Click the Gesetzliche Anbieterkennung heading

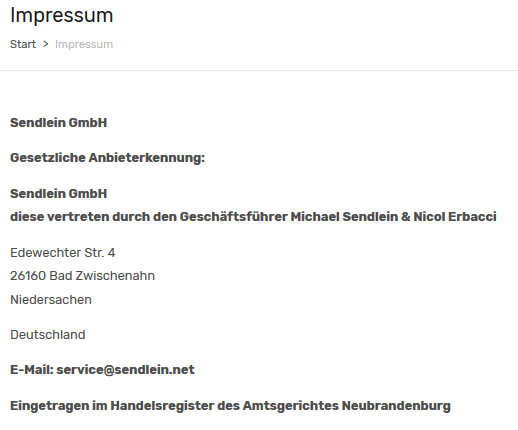coord(107,158)
